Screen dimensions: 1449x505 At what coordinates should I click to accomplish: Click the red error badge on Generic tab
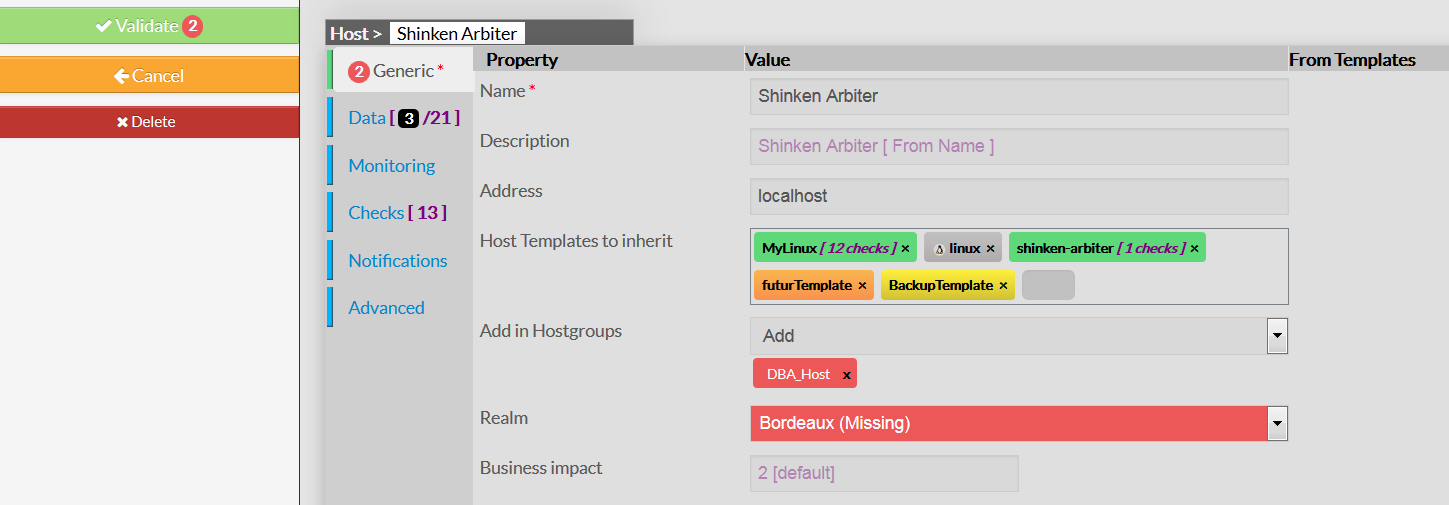pos(358,71)
